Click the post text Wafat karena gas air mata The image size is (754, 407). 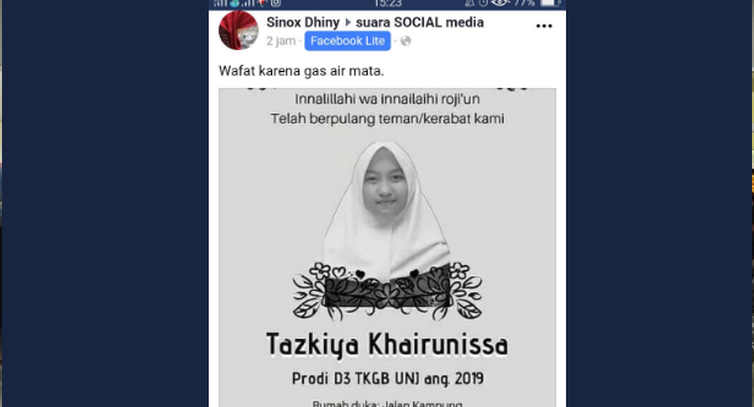(302, 71)
